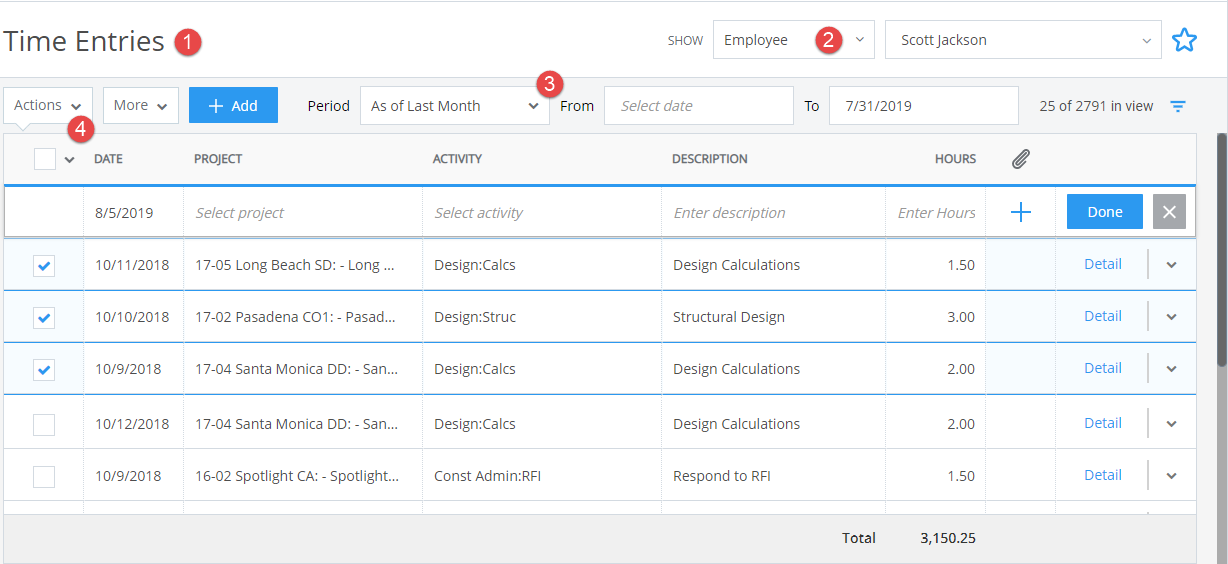Expand row menu for Long Beach SD entry
Viewport: 1228px width, 564px height.
1172,264
